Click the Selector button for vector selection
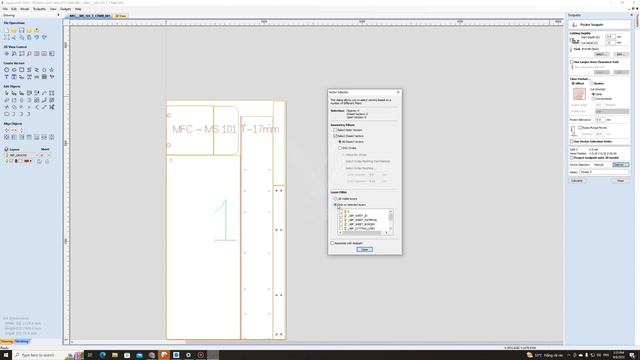 pos(620,164)
